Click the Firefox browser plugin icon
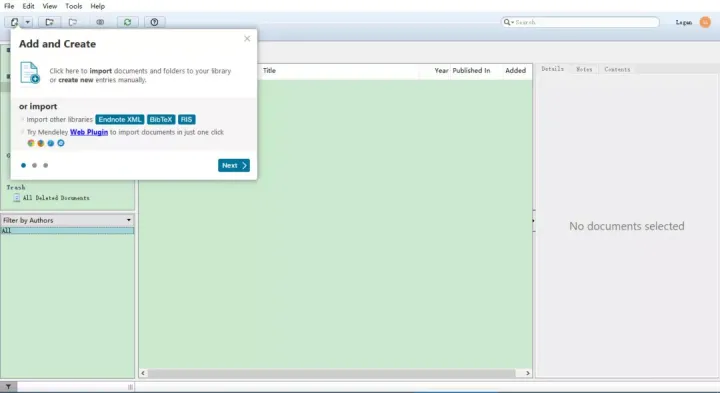The height and width of the screenshot is (393, 720). coord(41,143)
